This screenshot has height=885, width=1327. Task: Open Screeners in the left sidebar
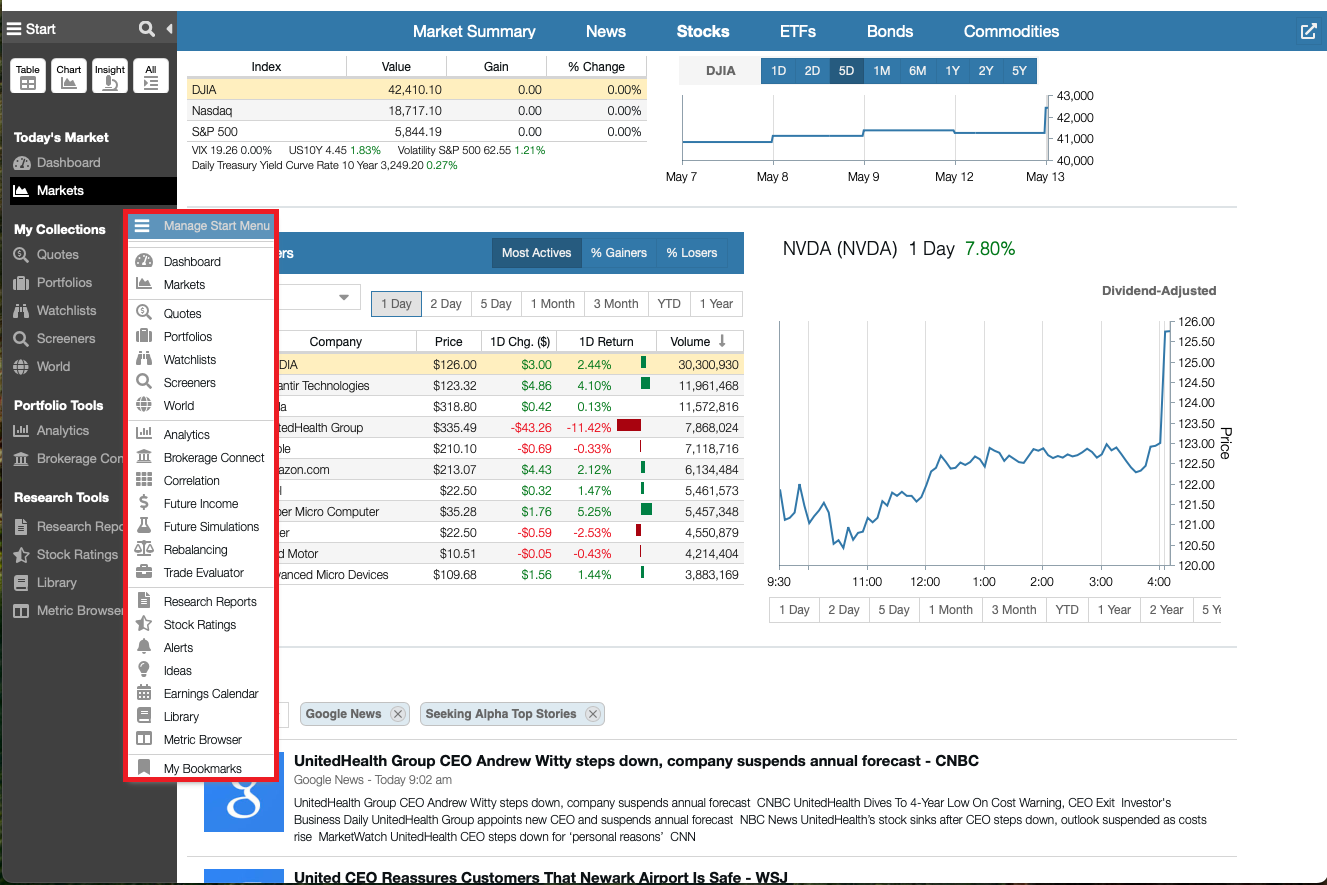click(x=66, y=338)
